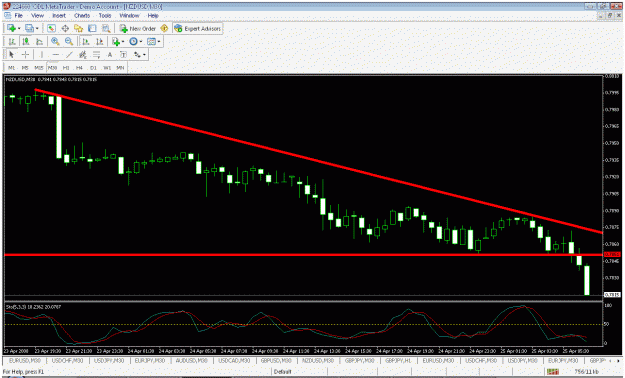Select the Vertical Line tool
625x378 pixels.
41,55
